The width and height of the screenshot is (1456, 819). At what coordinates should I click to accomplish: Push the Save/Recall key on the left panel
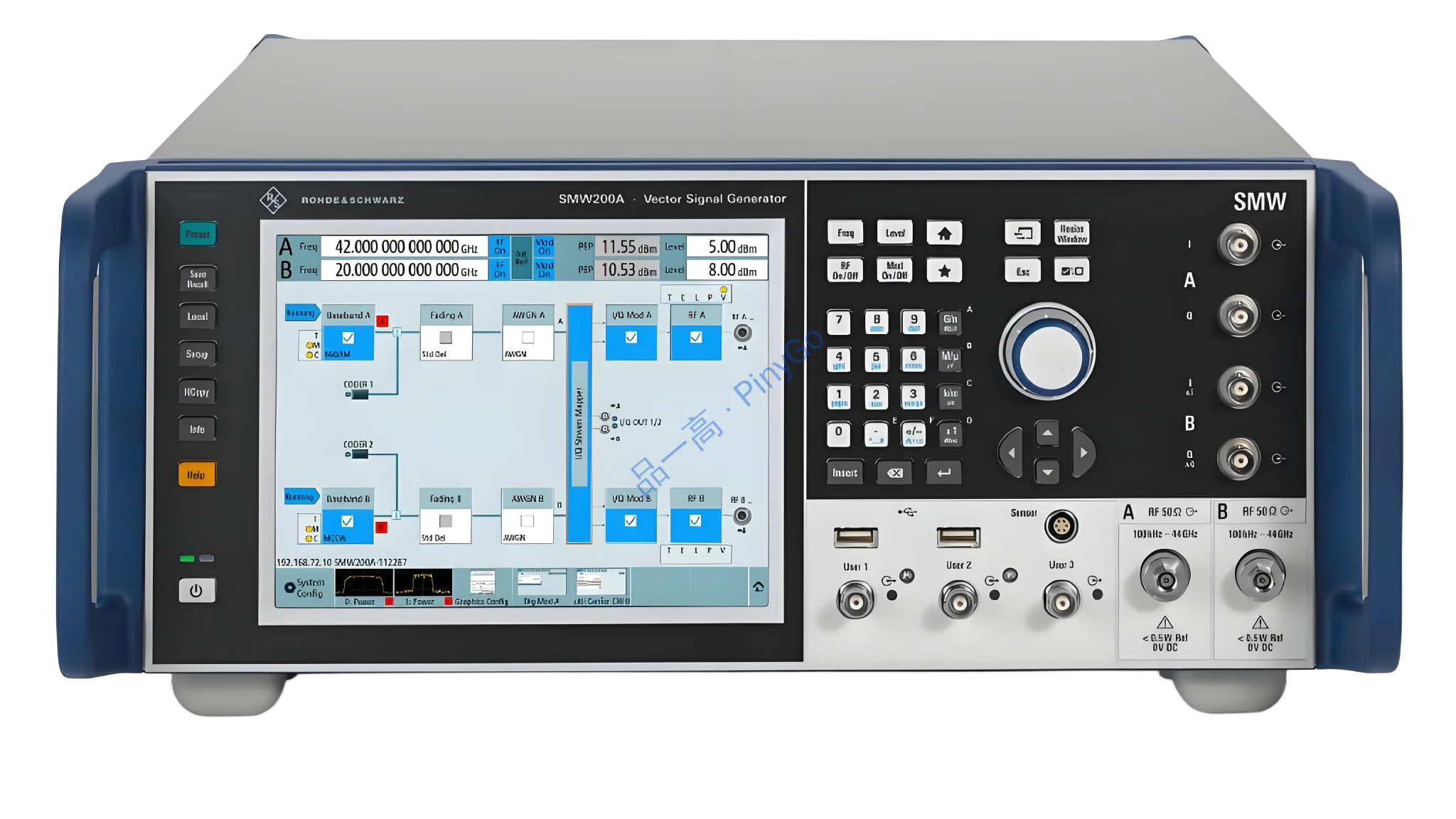click(198, 279)
